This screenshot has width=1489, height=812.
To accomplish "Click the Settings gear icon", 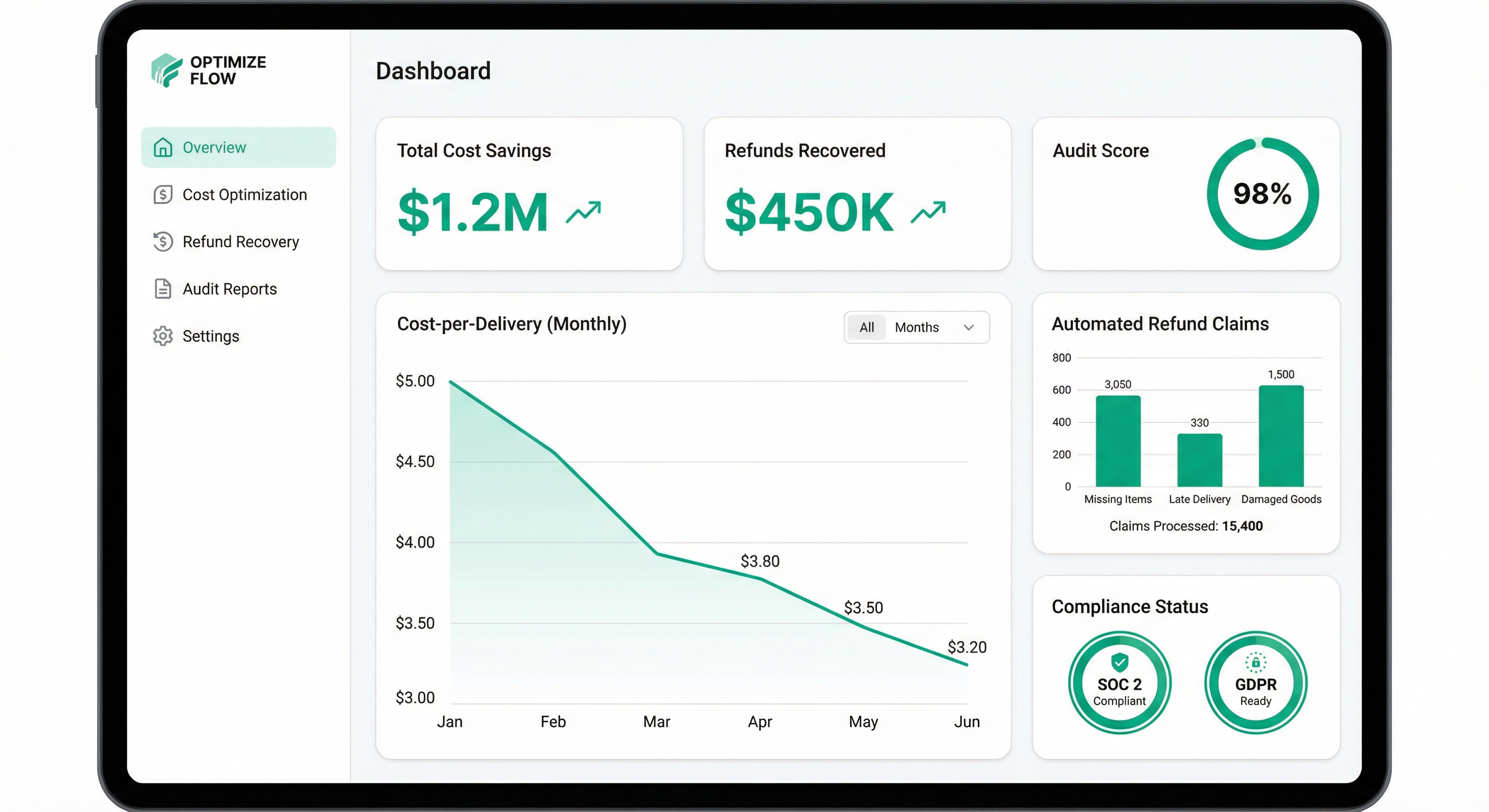I will coord(163,336).
